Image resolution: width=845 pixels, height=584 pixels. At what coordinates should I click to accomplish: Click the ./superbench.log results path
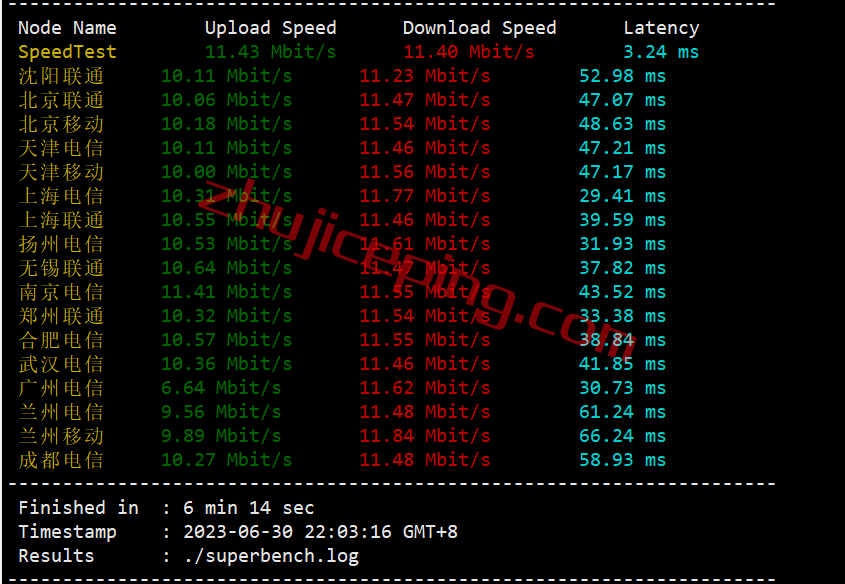(x=271, y=556)
